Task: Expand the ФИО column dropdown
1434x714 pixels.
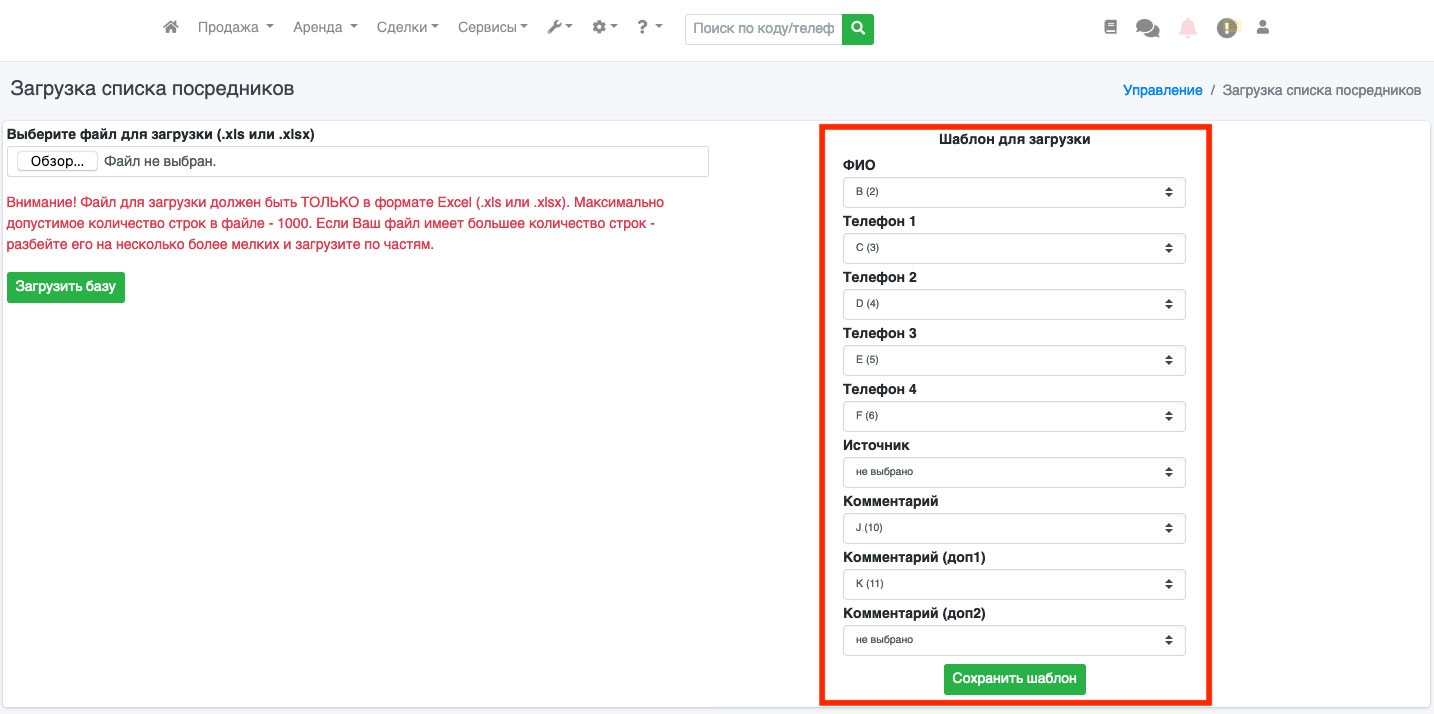Action: (1014, 192)
